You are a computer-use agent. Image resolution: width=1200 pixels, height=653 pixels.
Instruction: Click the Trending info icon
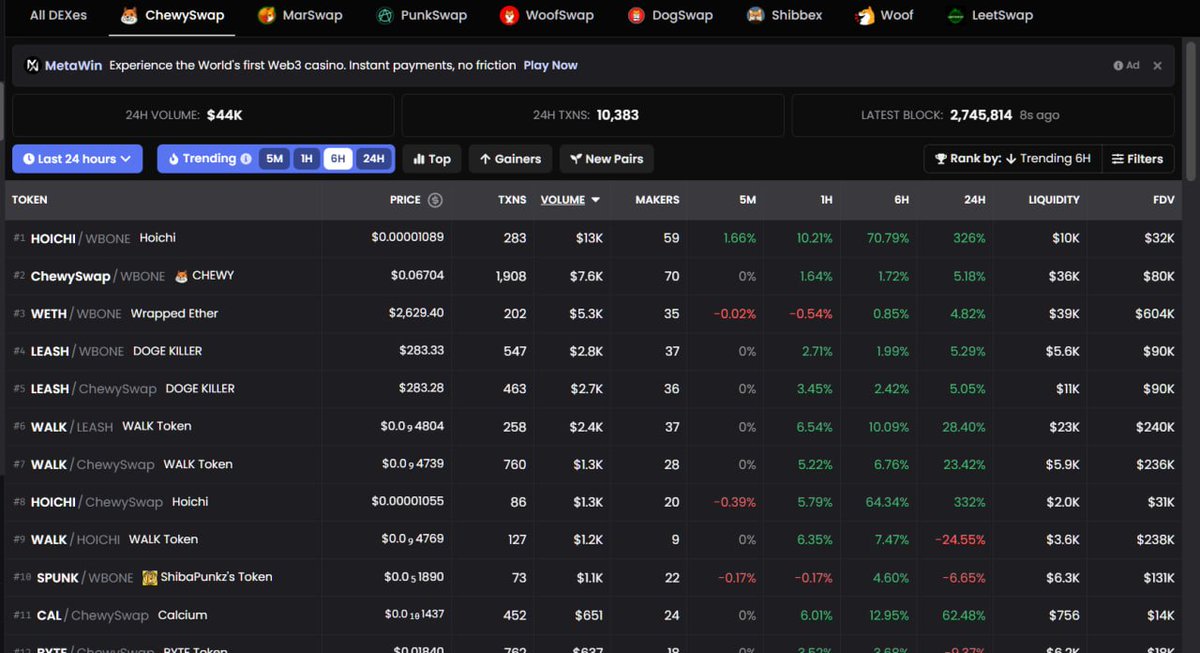click(x=245, y=159)
